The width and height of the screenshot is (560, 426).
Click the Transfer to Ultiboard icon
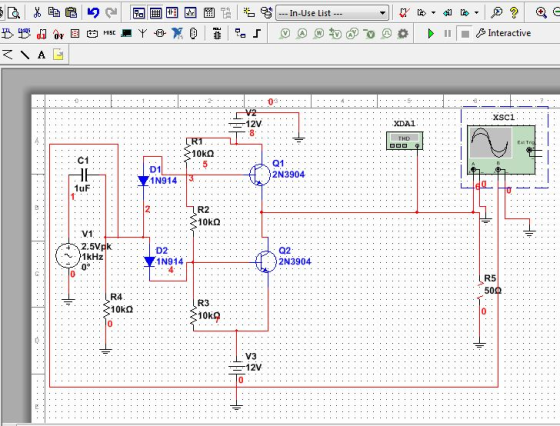421,13
